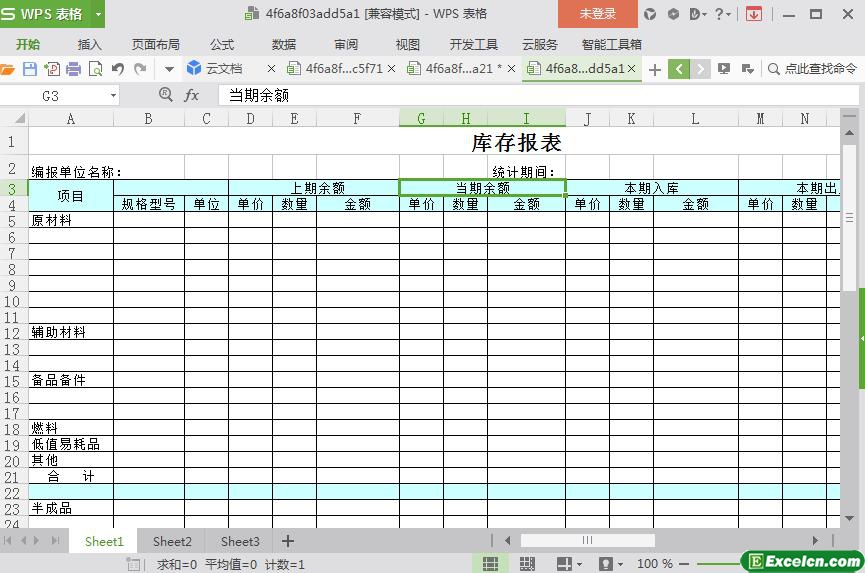Click the Save icon in the toolbar
This screenshot has width=865, height=573.
point(30,69)
